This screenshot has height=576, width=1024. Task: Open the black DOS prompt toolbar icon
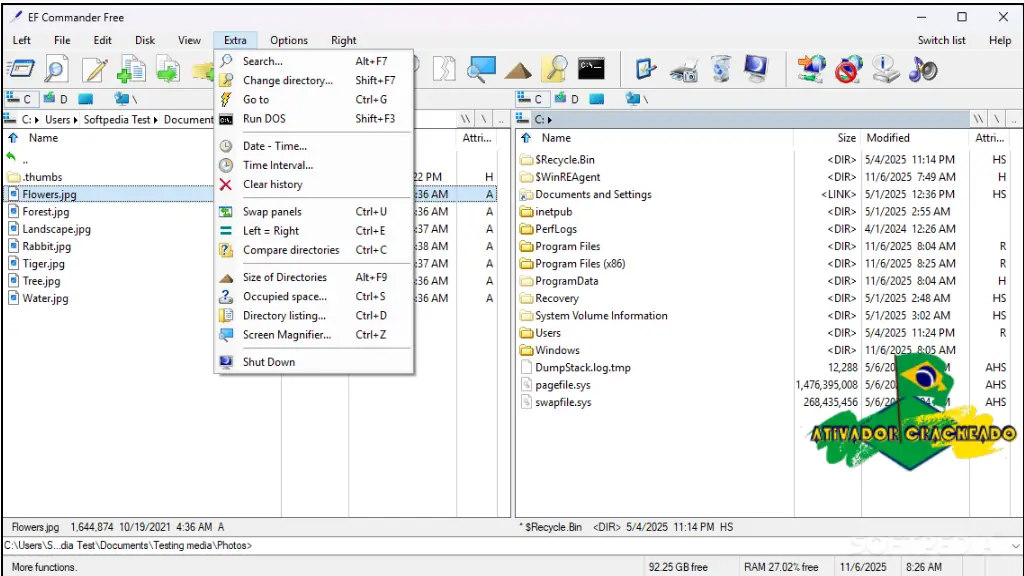point(592,69)
